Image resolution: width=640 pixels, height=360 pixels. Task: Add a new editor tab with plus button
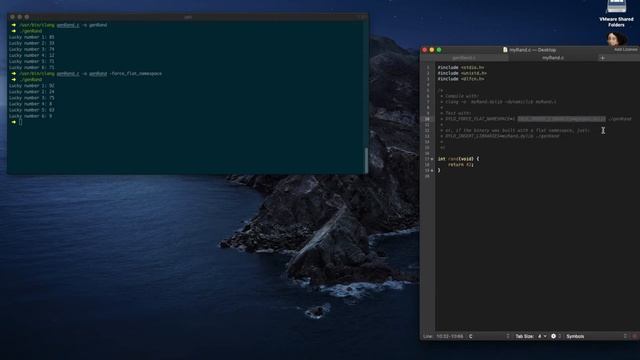[x=602, y=58]
